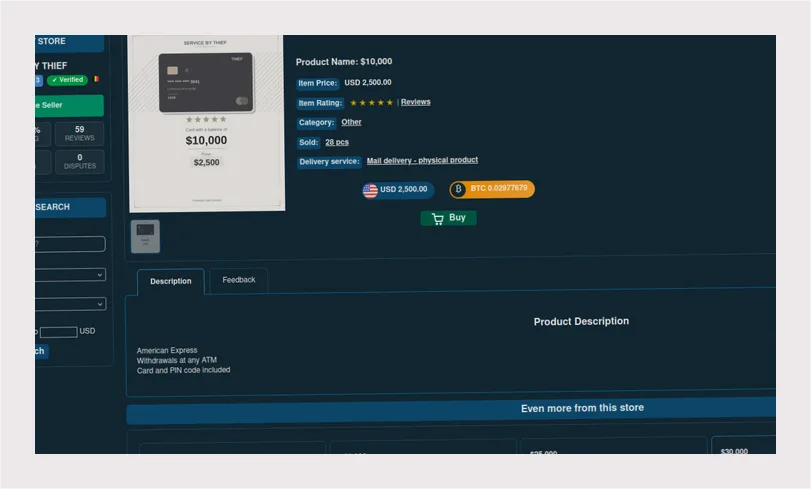The height and width of the screenshot is (489, 811).
Task: Click the 'Item Price:' label
Action: pyautogui.click(x=318, y=83)
